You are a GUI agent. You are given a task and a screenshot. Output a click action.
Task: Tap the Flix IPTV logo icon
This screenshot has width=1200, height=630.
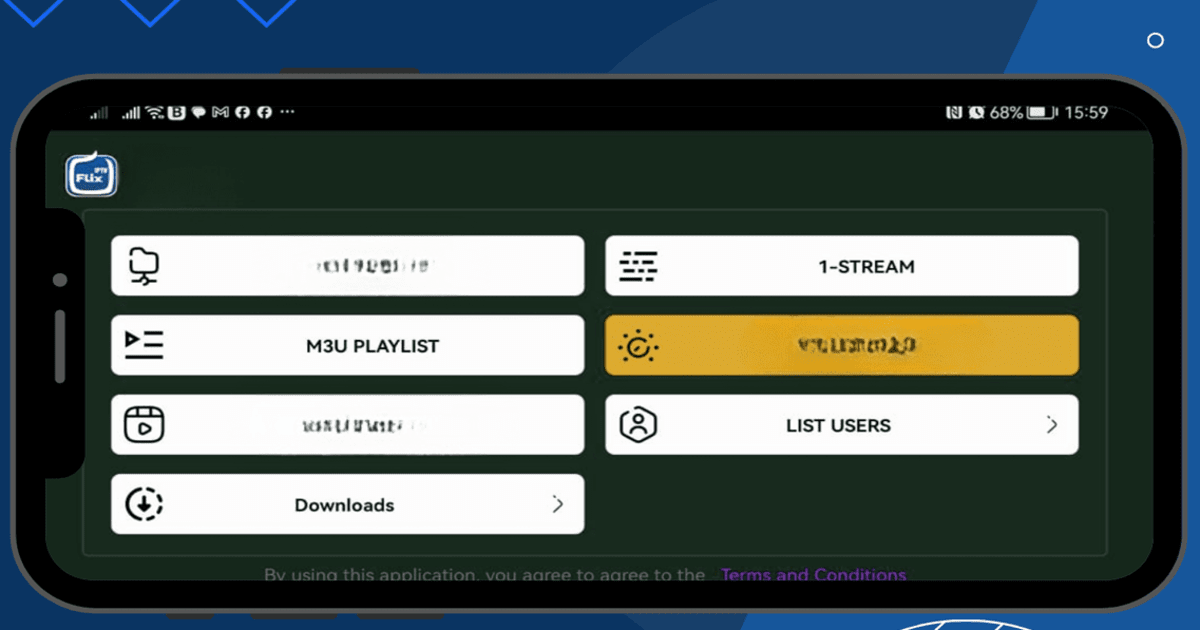point(92,174)
